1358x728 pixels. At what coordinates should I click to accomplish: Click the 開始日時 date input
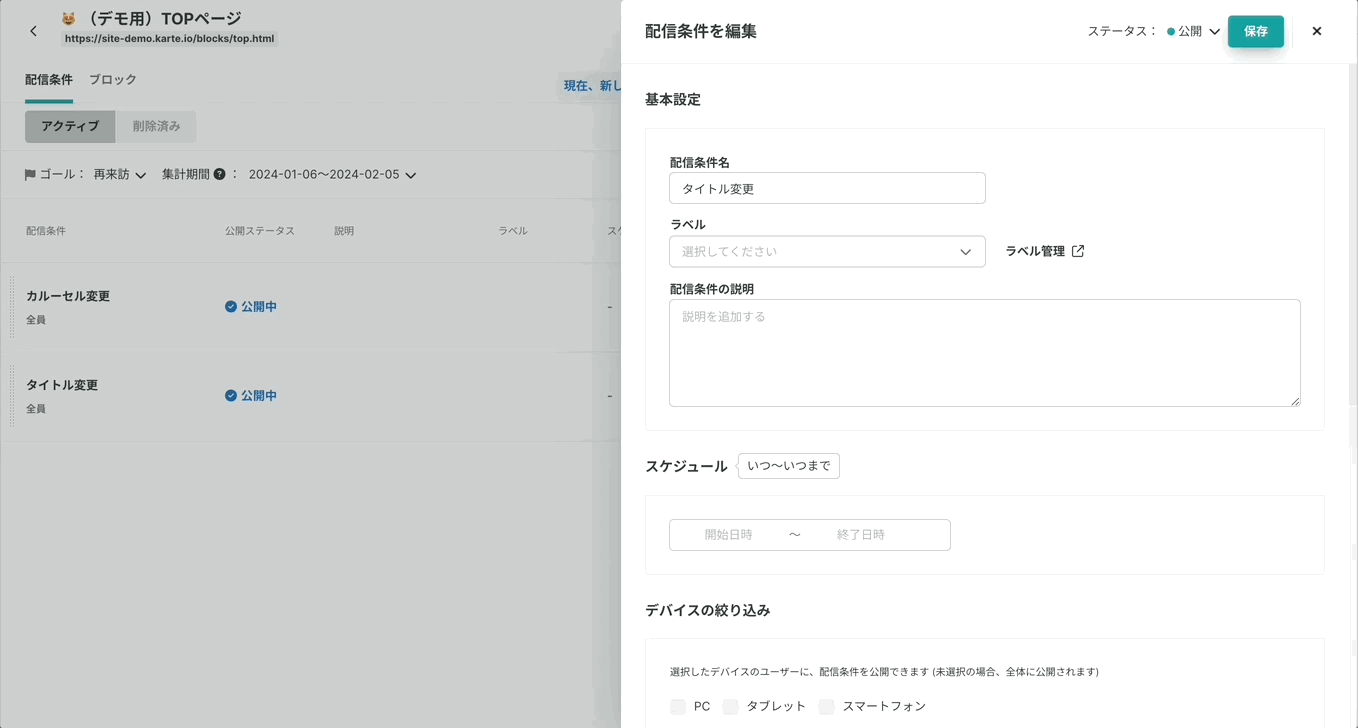tap(728, 535)
